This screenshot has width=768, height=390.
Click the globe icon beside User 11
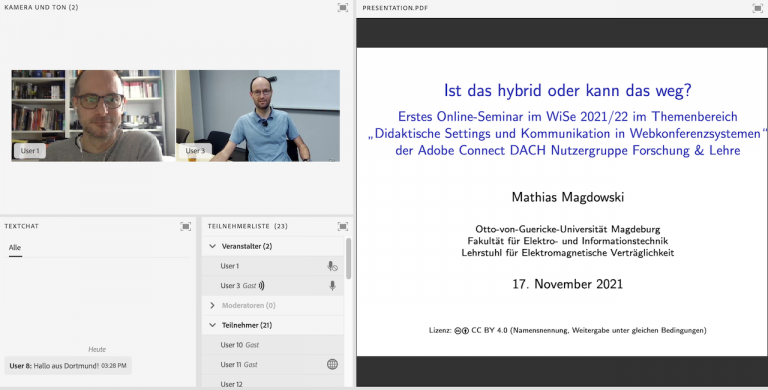[x=332, y=364]
